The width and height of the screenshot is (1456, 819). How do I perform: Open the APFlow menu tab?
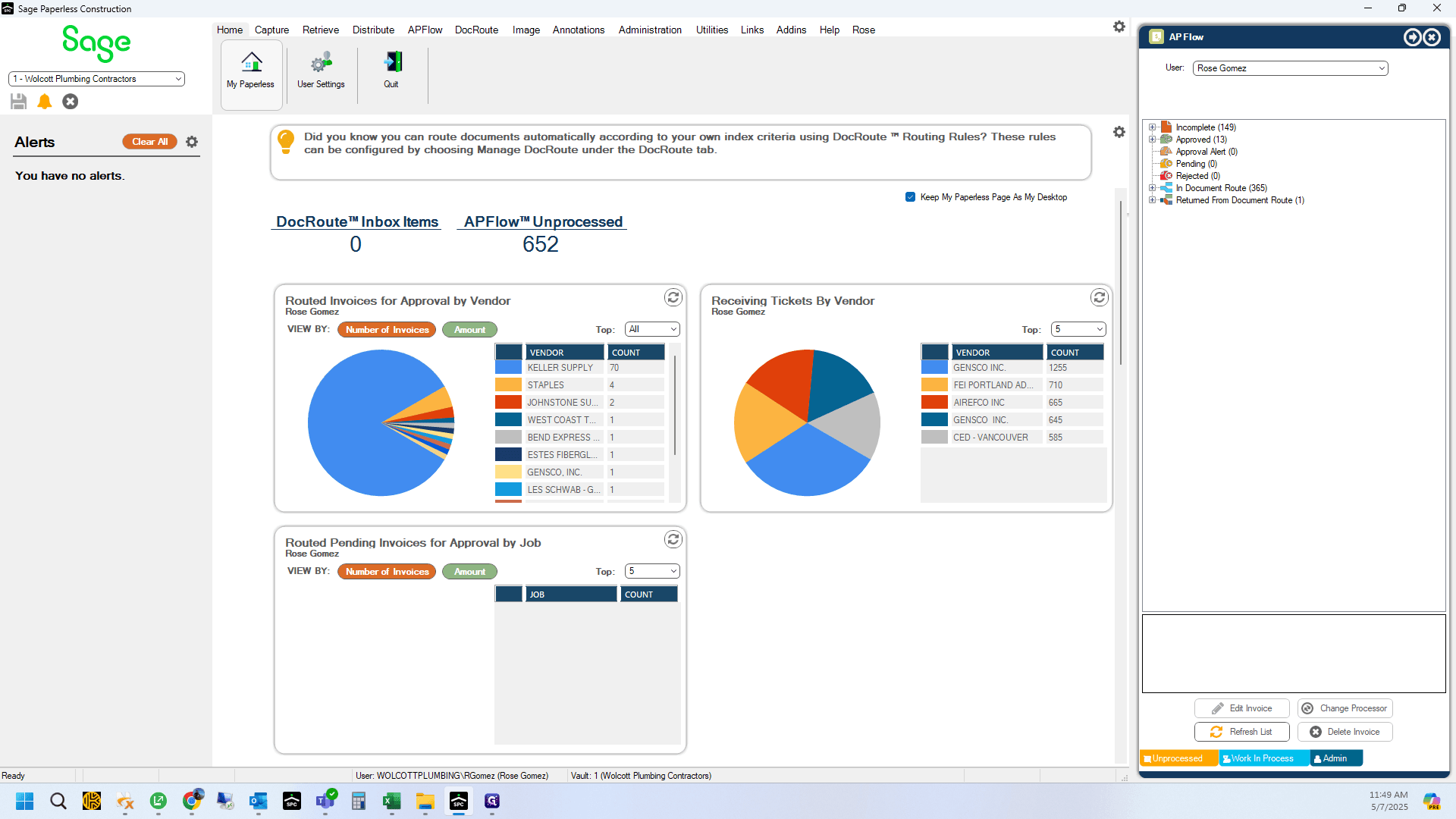pos(425,30)
